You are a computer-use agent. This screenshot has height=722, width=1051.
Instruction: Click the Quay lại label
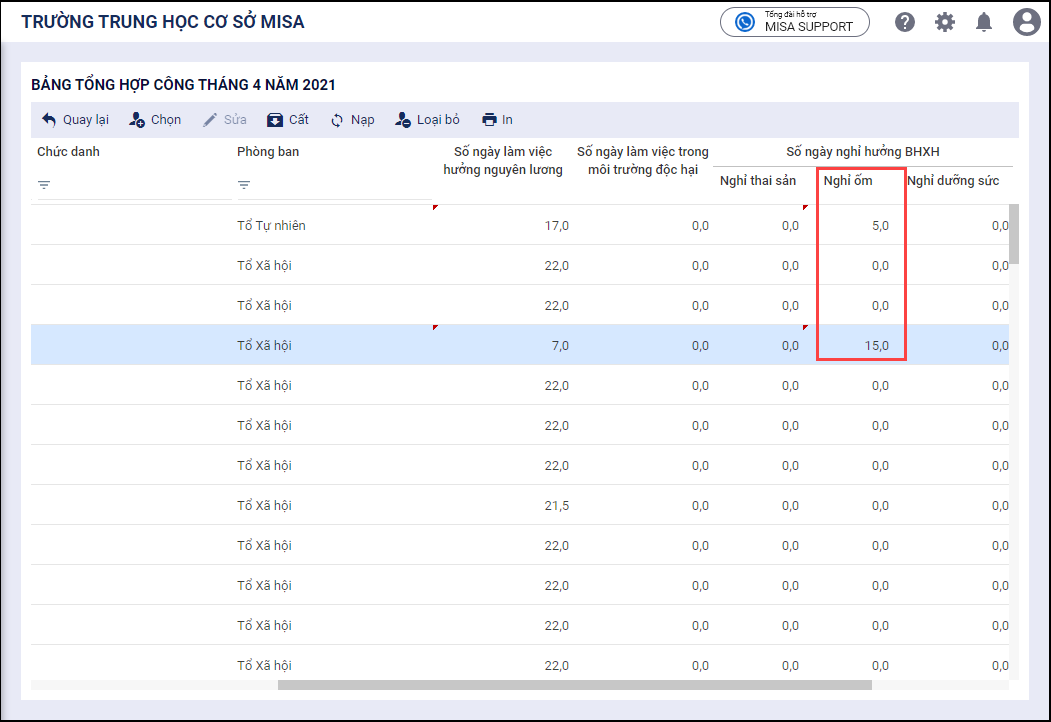[x=86, y=119]
